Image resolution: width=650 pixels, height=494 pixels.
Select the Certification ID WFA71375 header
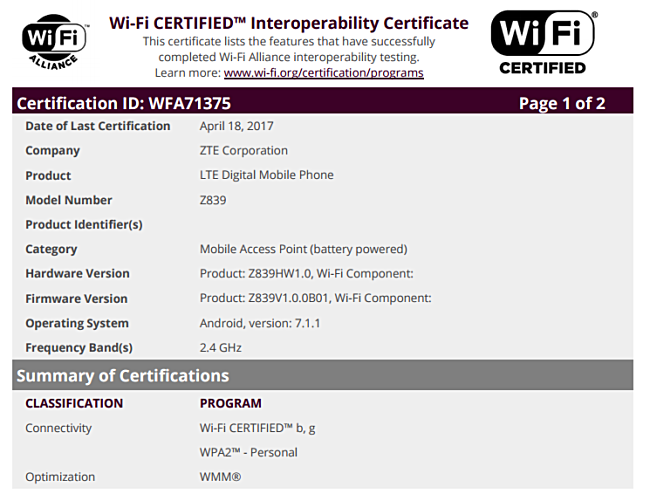[122, 103]
